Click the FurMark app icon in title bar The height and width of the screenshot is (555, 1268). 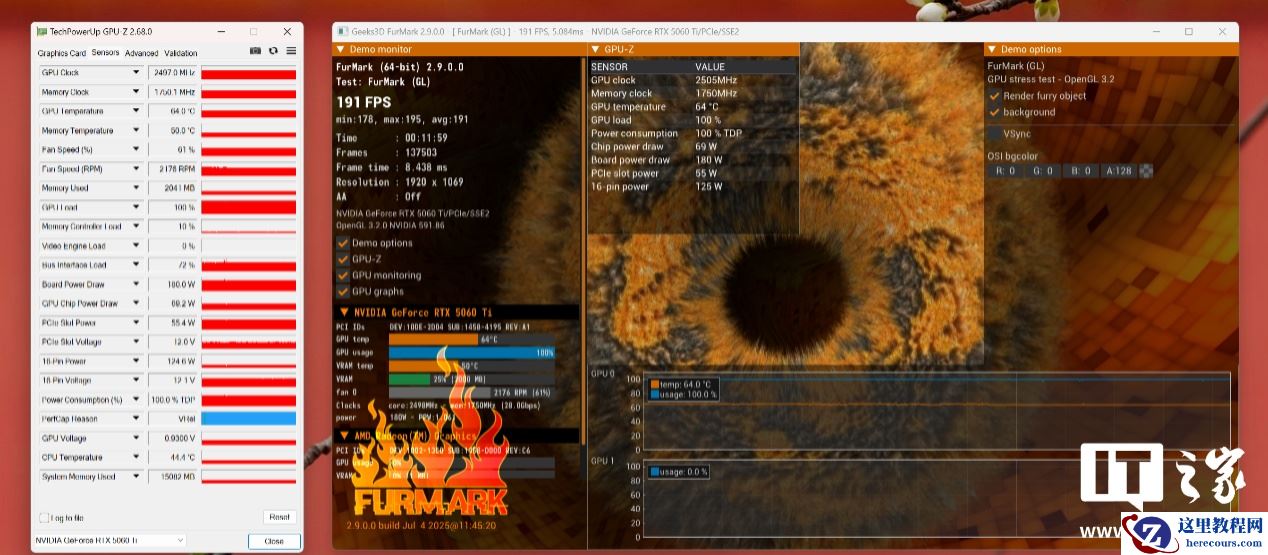(x=344, y=32)
